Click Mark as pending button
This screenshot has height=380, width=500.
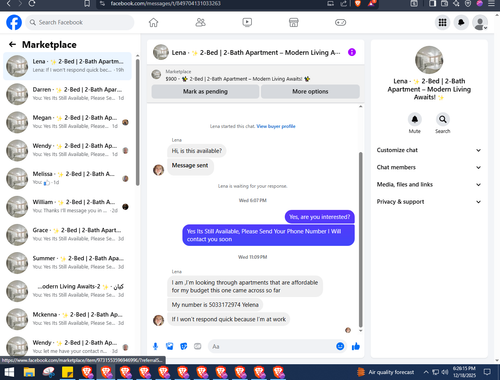[x=205, y=91]
